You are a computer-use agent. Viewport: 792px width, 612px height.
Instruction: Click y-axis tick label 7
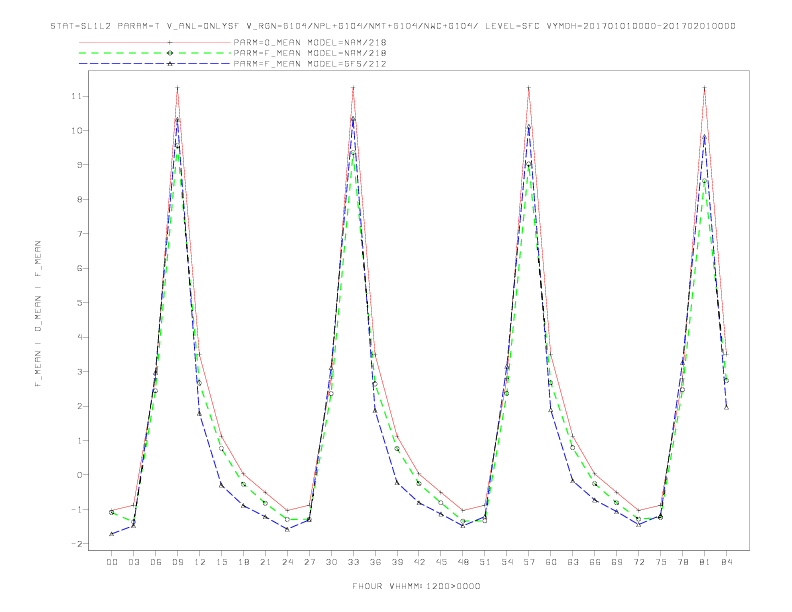click(x=80, y=234)
